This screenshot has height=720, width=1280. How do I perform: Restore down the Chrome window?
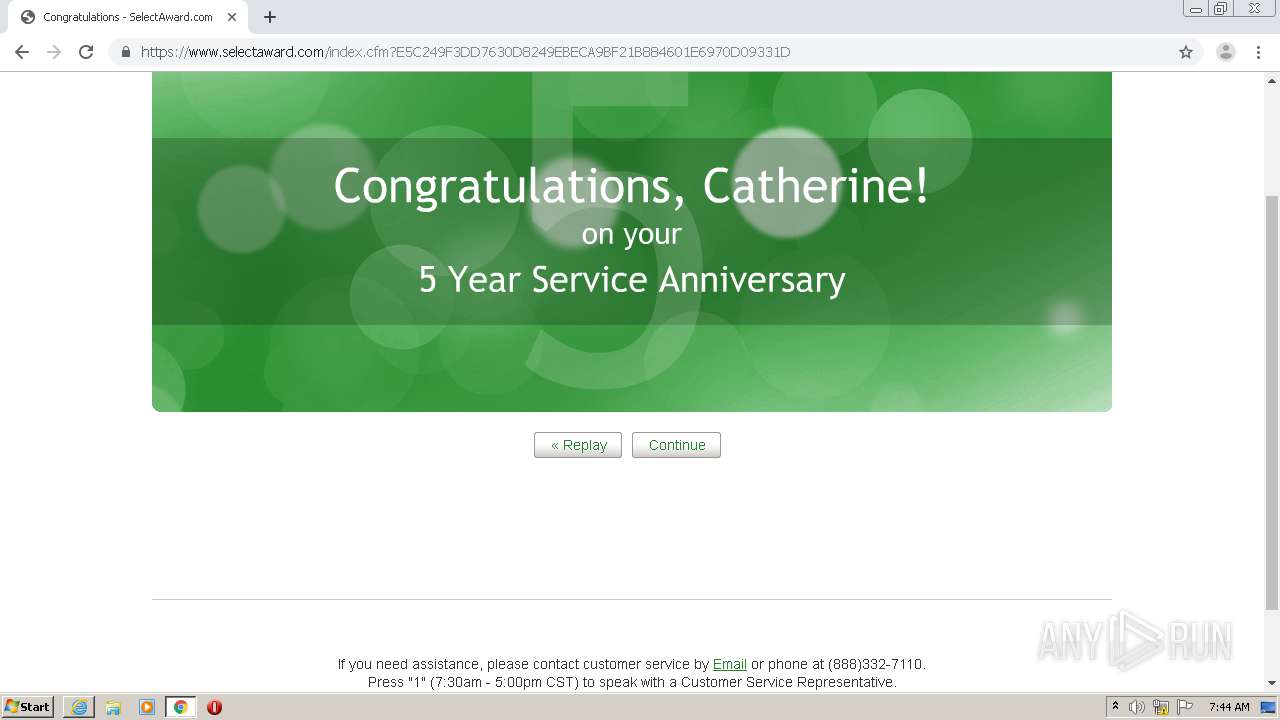pyautogui.click(x=1221, y=9)
